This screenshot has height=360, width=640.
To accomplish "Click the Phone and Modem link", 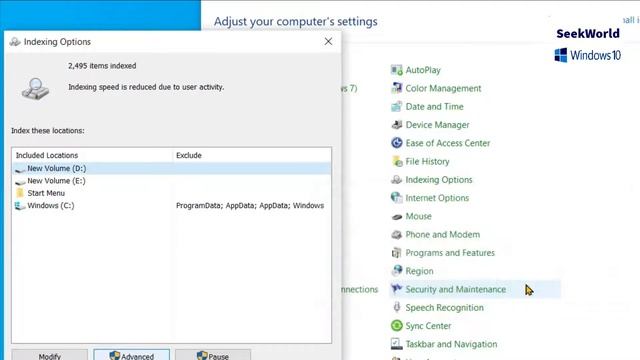I will 442,235.
